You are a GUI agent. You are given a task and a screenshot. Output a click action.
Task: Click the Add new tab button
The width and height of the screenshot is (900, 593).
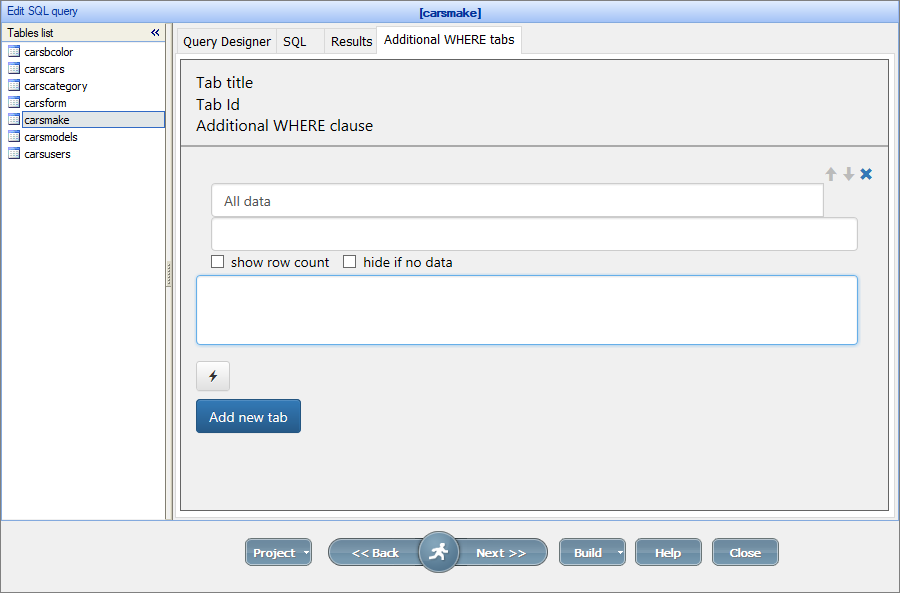click(x=248, y=415)
